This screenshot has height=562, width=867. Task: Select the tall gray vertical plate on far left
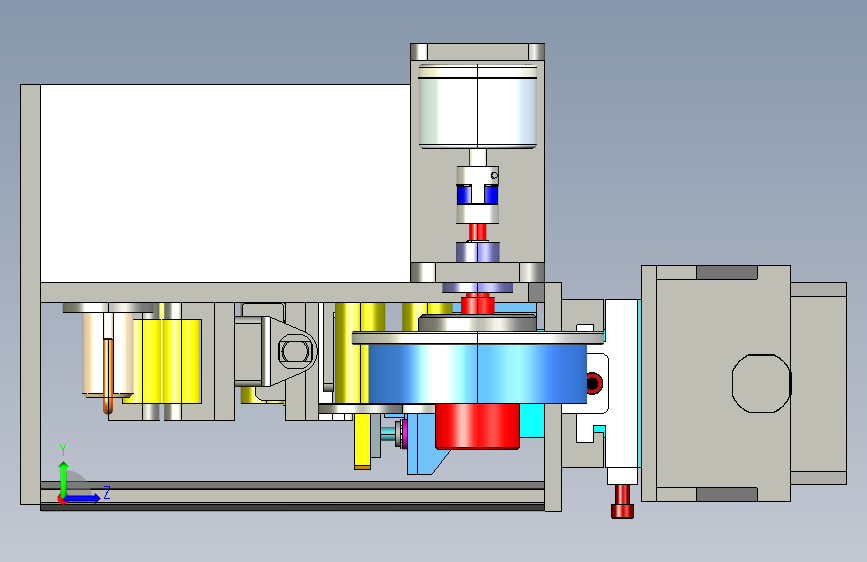tap(30, 294)
